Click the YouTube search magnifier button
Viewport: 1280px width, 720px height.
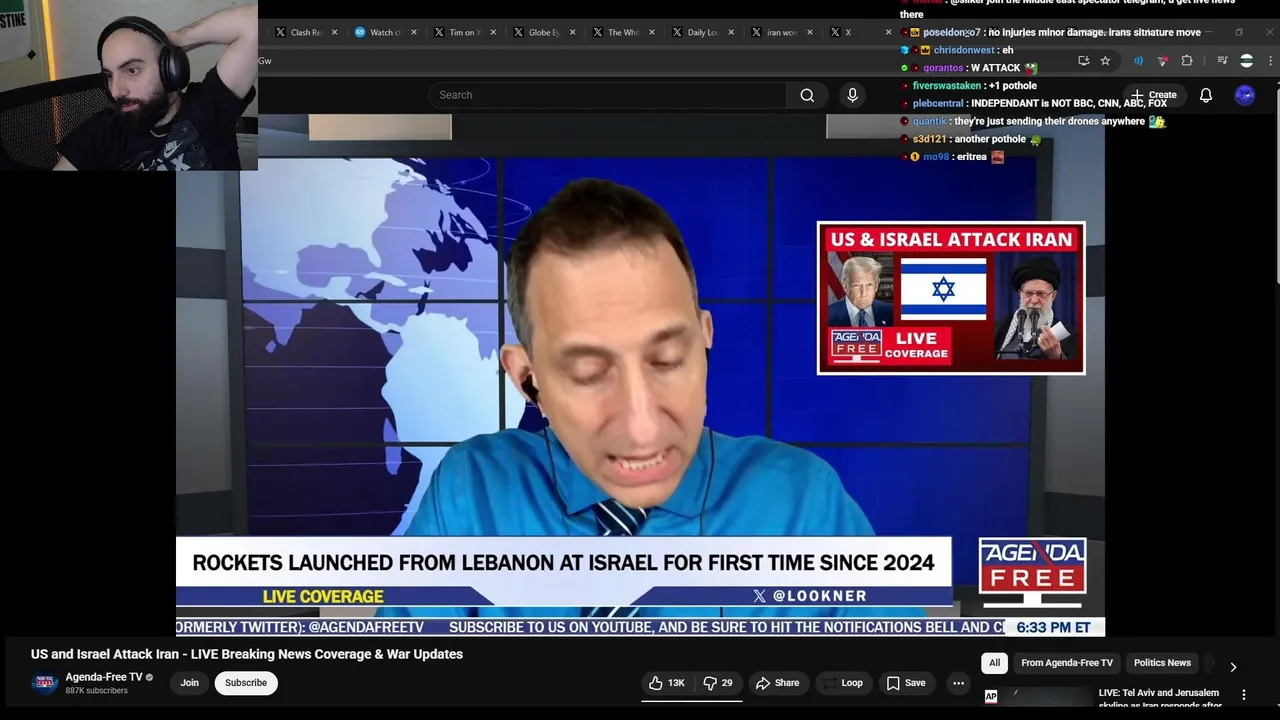(807, 95)
